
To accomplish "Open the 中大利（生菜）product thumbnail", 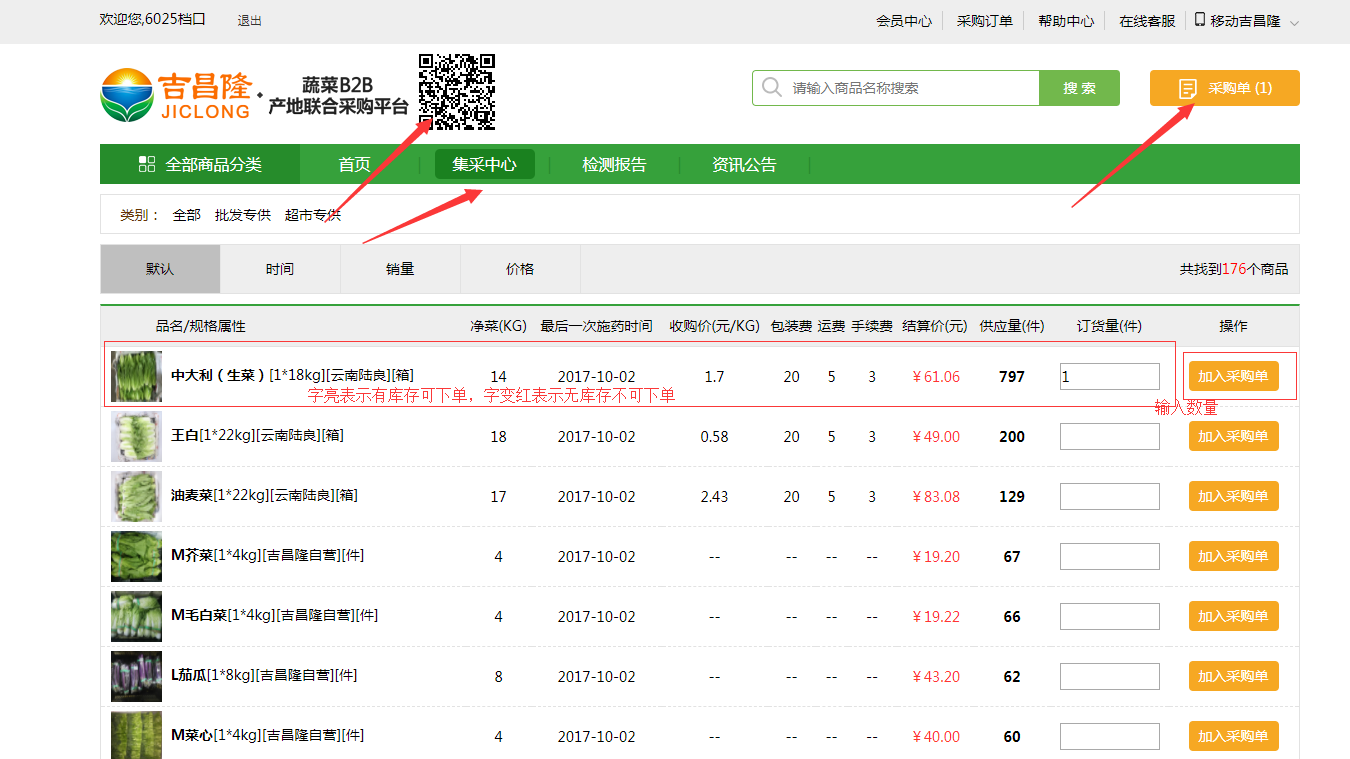I will (x=136, y=376).
